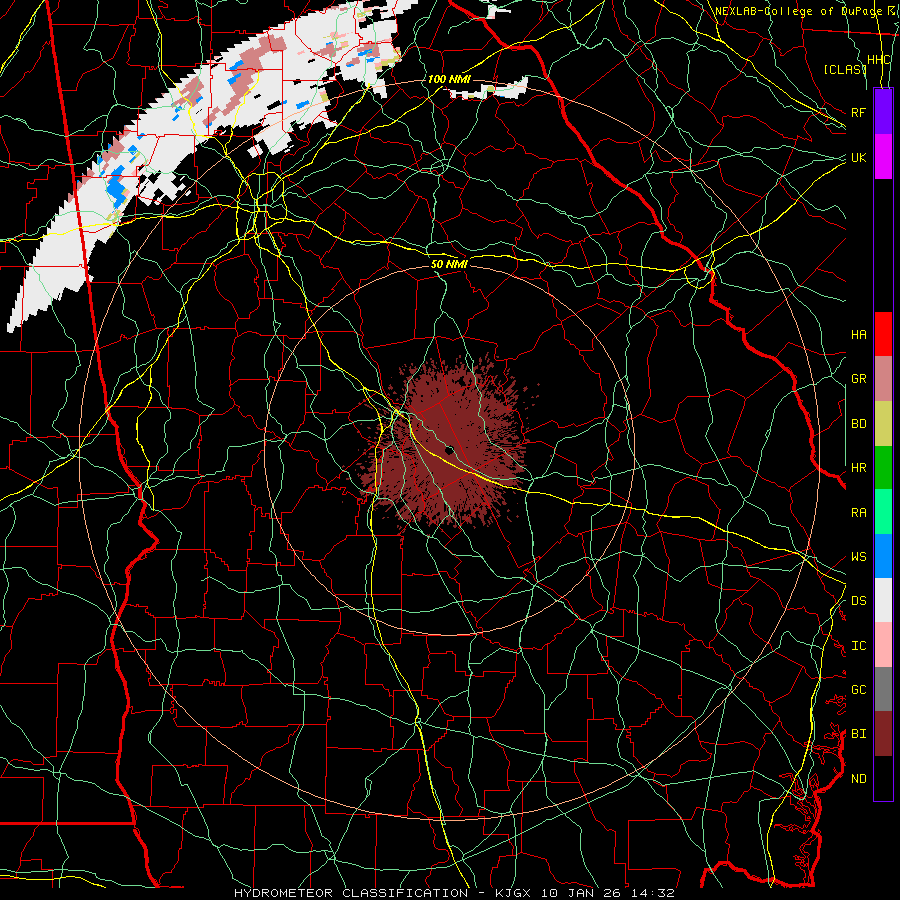Select the white DS legend swatch
Image resolution: width=900 pixels, height=900 pixels.
coord(883,600)
